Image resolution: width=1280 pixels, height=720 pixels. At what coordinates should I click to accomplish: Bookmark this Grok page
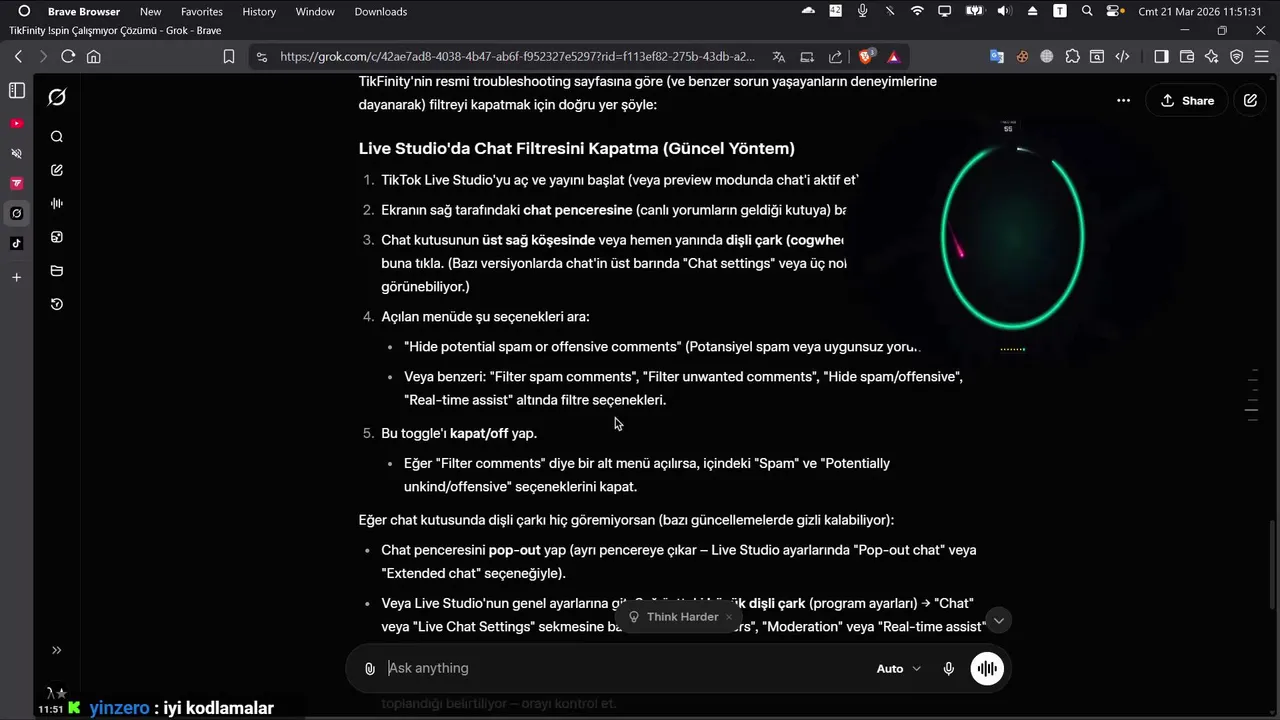point(229,57)
